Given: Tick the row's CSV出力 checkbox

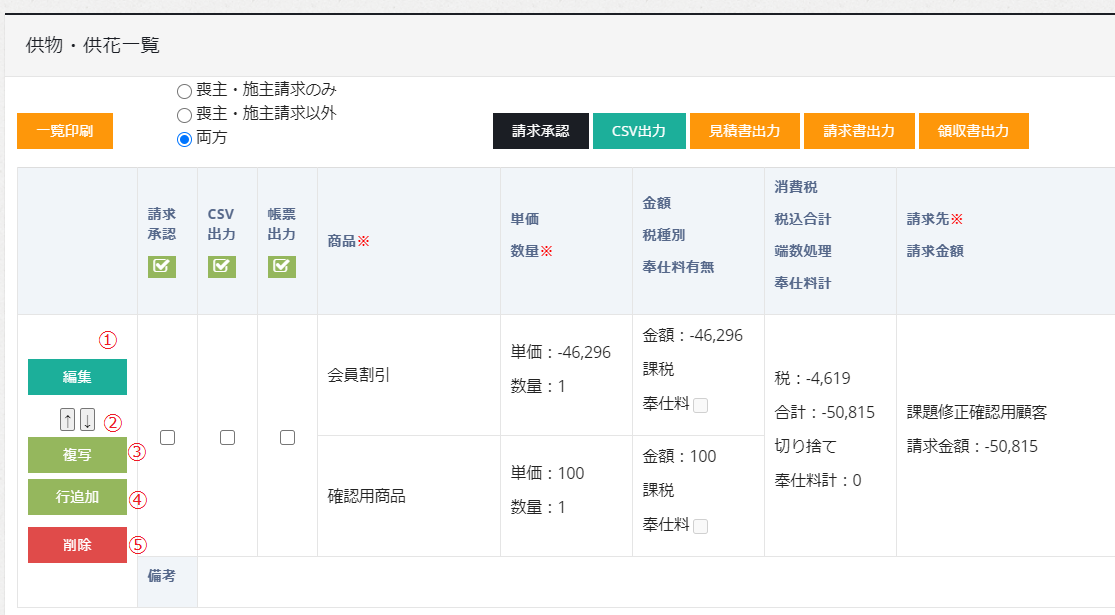Looking at the screenshot, I should (x=227, y=437).
